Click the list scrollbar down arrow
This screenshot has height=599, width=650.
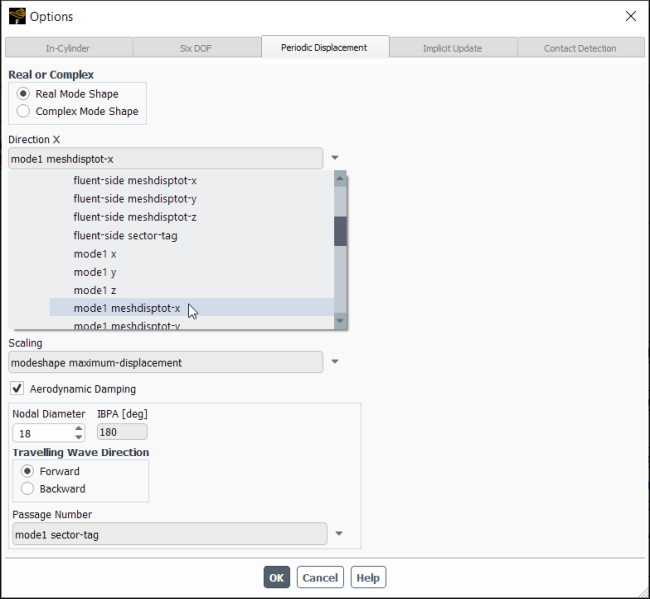340,320
